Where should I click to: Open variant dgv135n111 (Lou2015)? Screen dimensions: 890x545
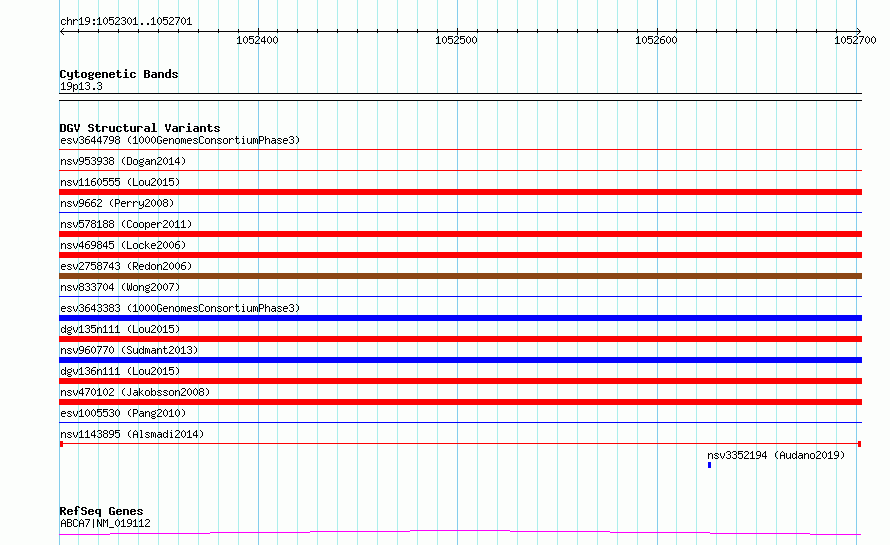(x=120, y=329)
